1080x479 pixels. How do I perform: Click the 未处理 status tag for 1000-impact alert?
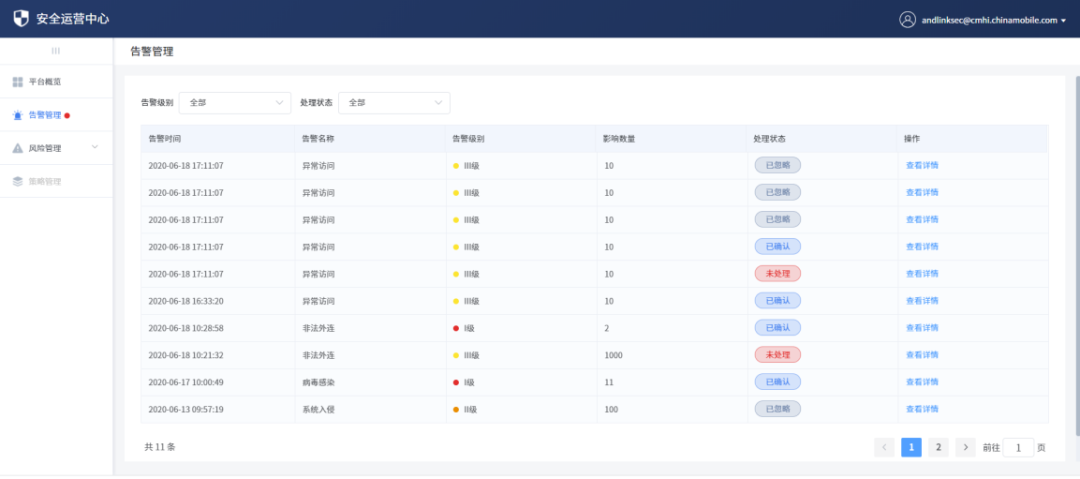[x=777, y=354]
